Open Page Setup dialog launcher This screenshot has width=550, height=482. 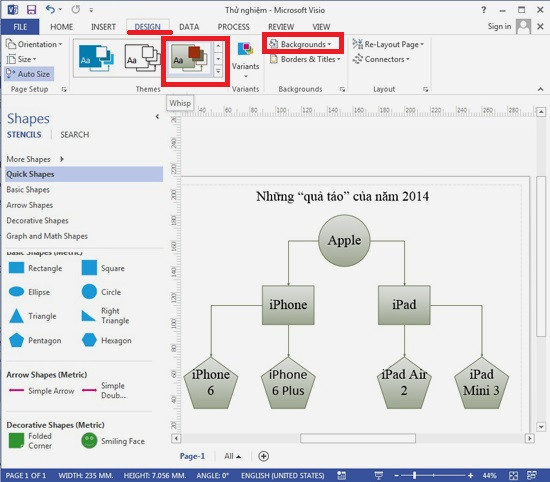tap(64, 89)
